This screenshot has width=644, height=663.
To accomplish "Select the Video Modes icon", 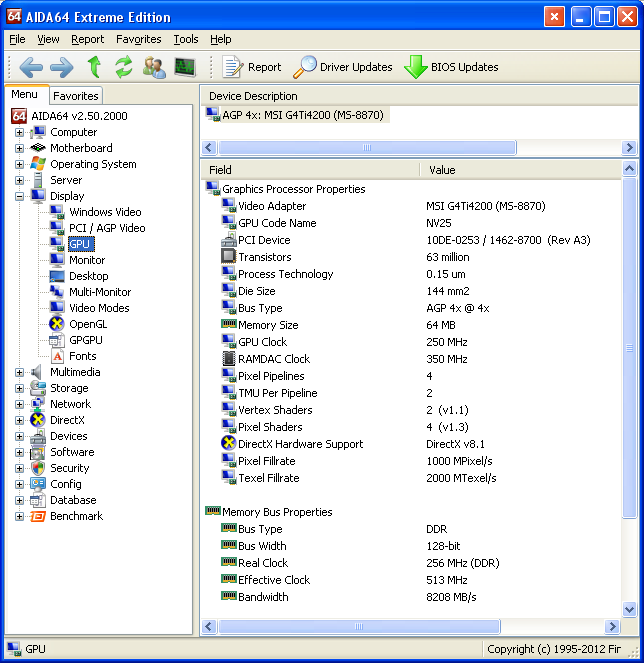I will (x=57, y=308).
